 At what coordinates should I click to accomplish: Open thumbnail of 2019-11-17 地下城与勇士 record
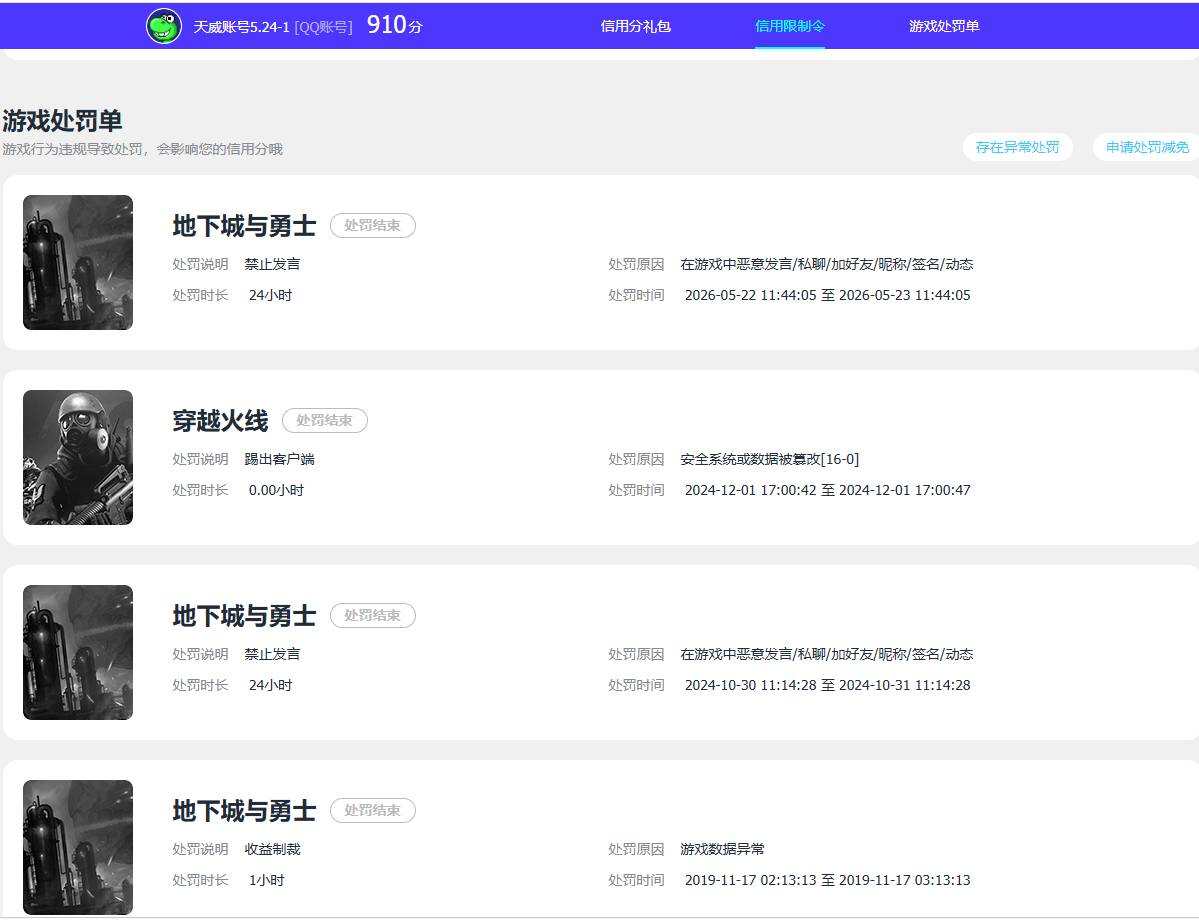pyautogui.click(x=78, y=847)
